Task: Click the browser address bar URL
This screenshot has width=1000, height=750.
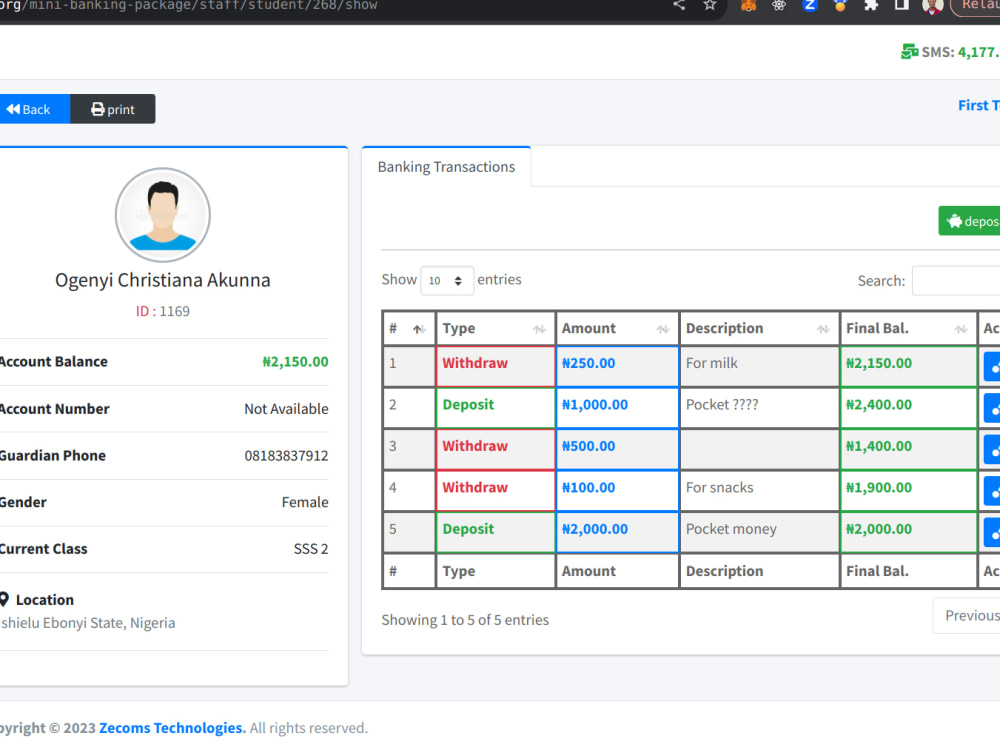Action: [x=189, y=5]
